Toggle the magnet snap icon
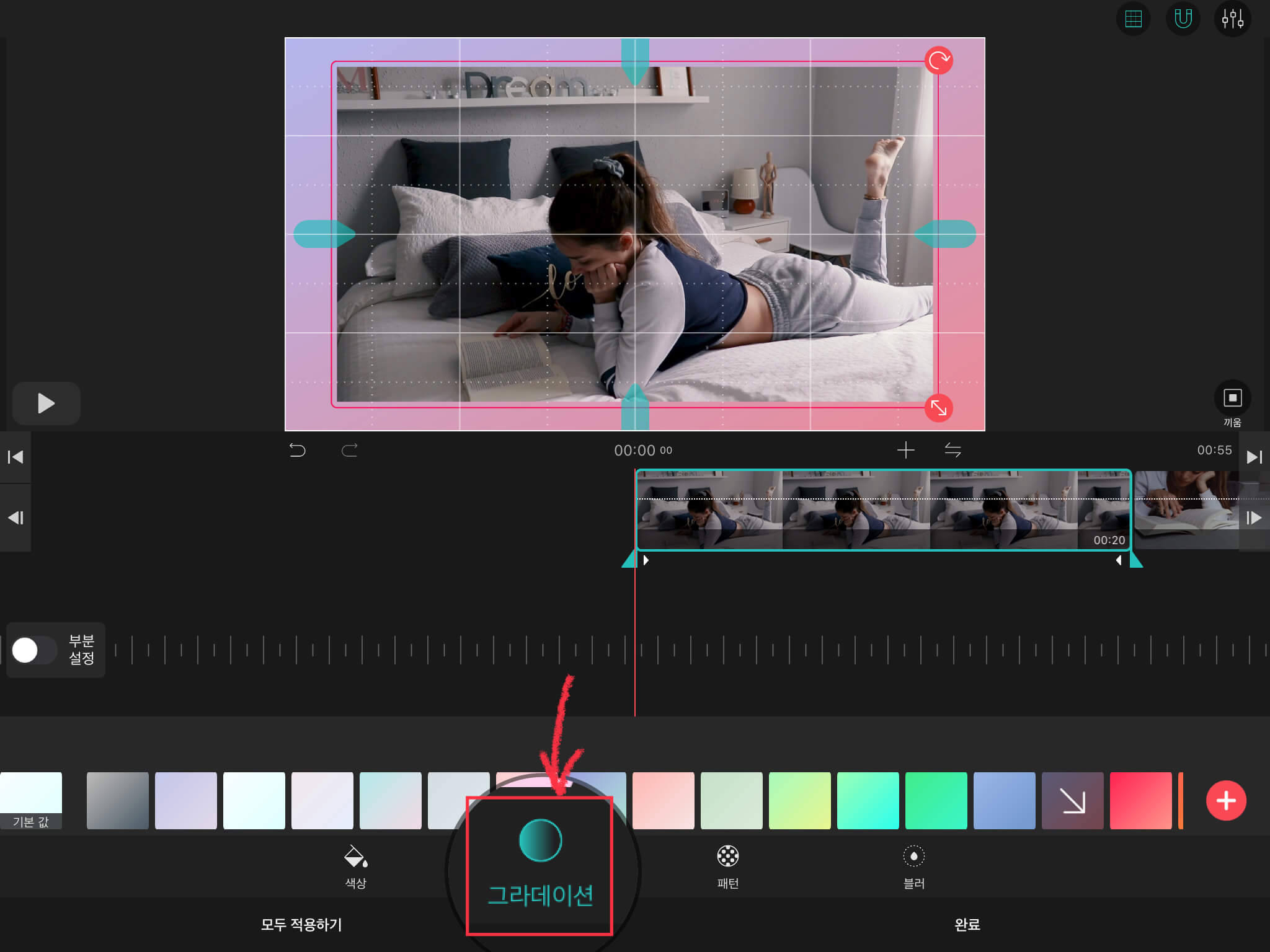This screenshot has width=1270, height=952. tap(1183, 19)
